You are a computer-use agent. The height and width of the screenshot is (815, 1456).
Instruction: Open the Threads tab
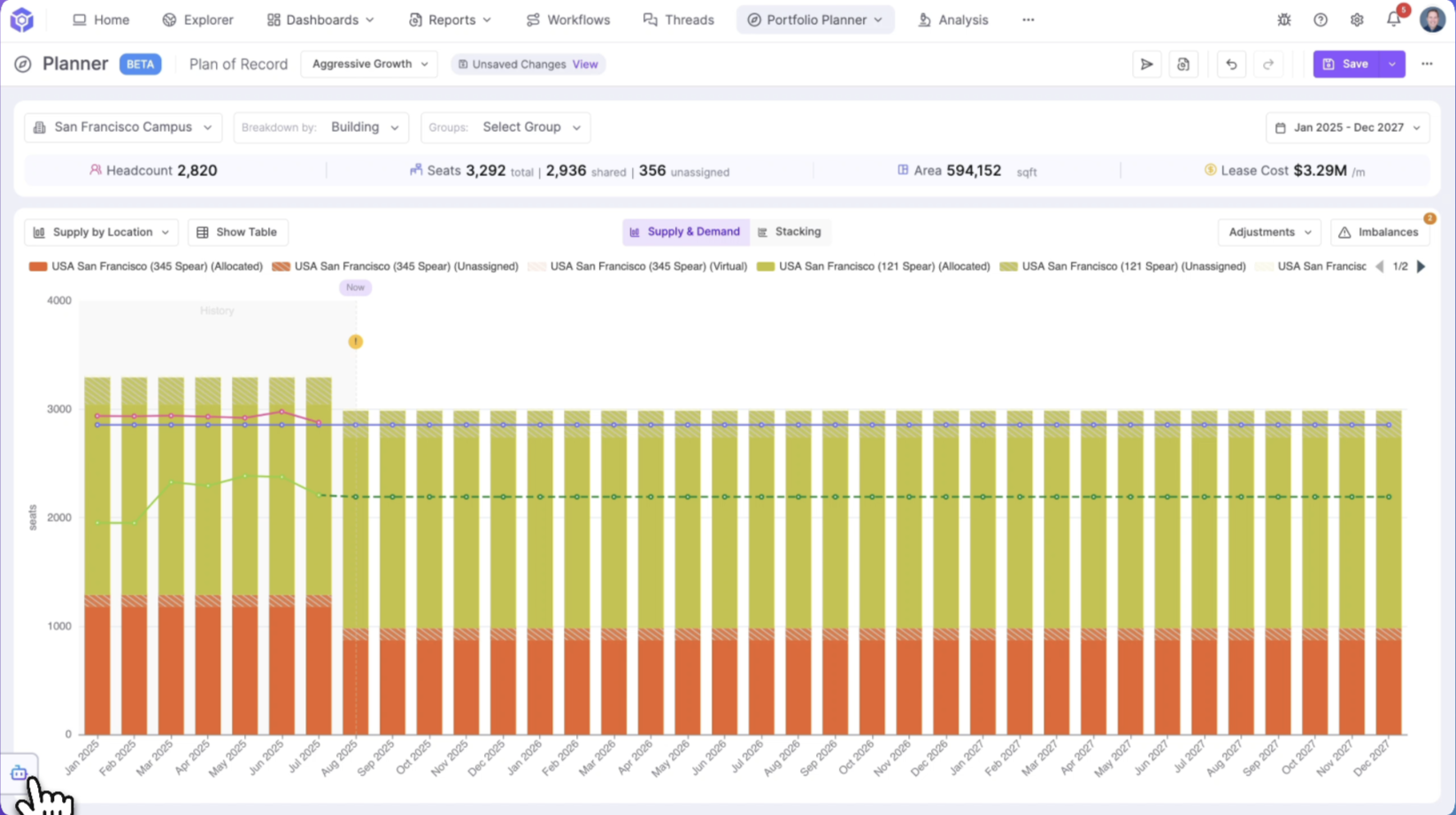[x=678, y=19]
